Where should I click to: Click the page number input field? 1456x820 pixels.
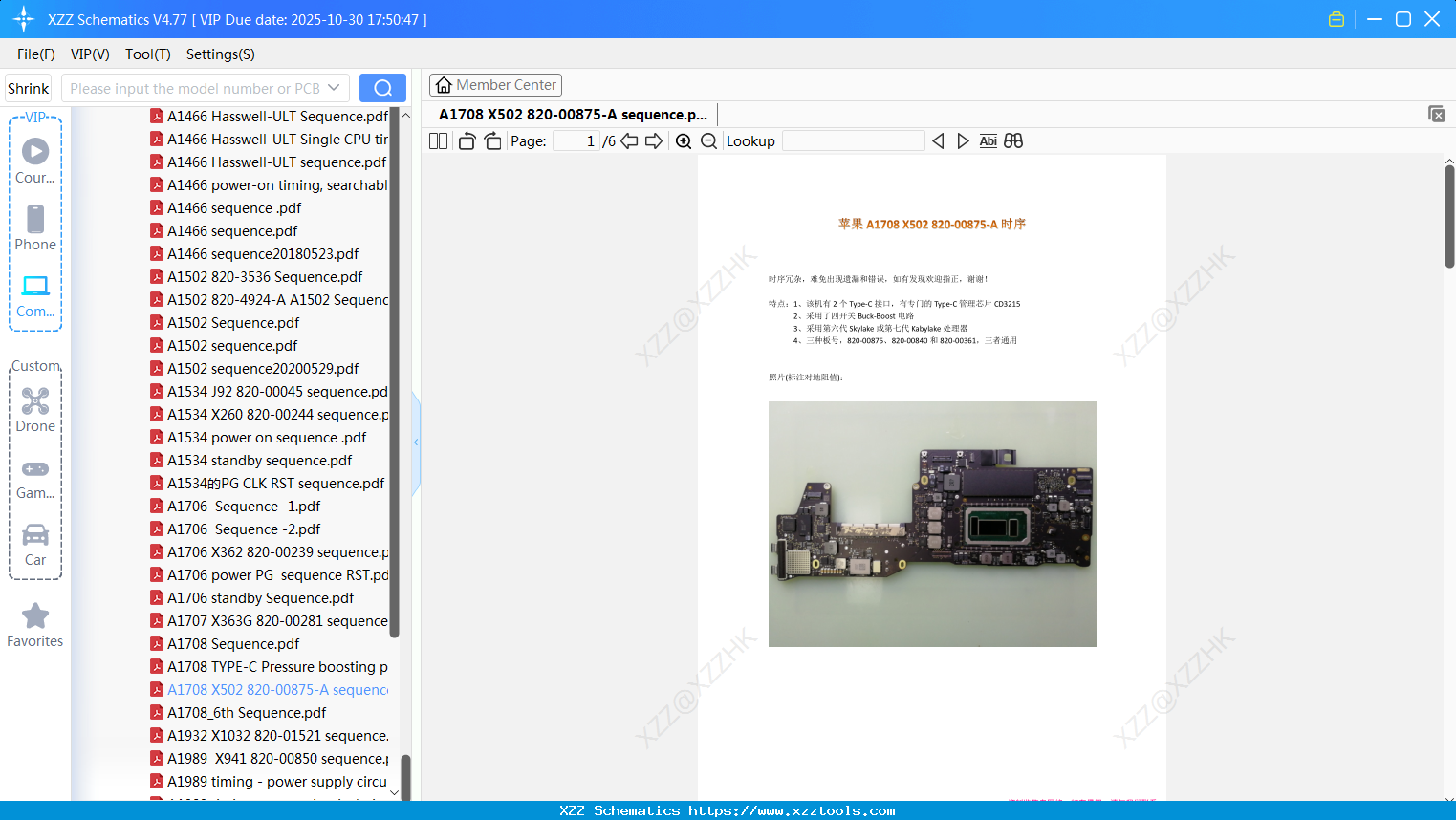pyautogui.click(x=576, y=140)
